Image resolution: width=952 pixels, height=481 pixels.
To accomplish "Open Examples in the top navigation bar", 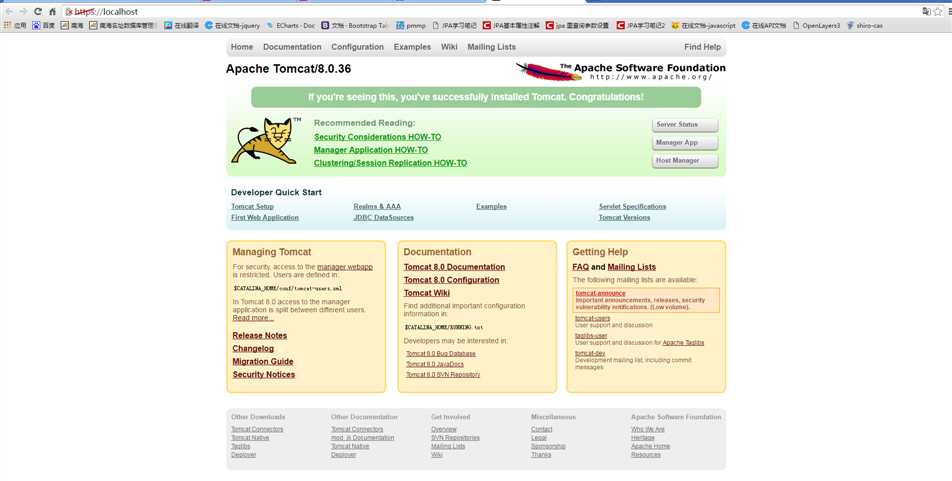I will 412,47.
